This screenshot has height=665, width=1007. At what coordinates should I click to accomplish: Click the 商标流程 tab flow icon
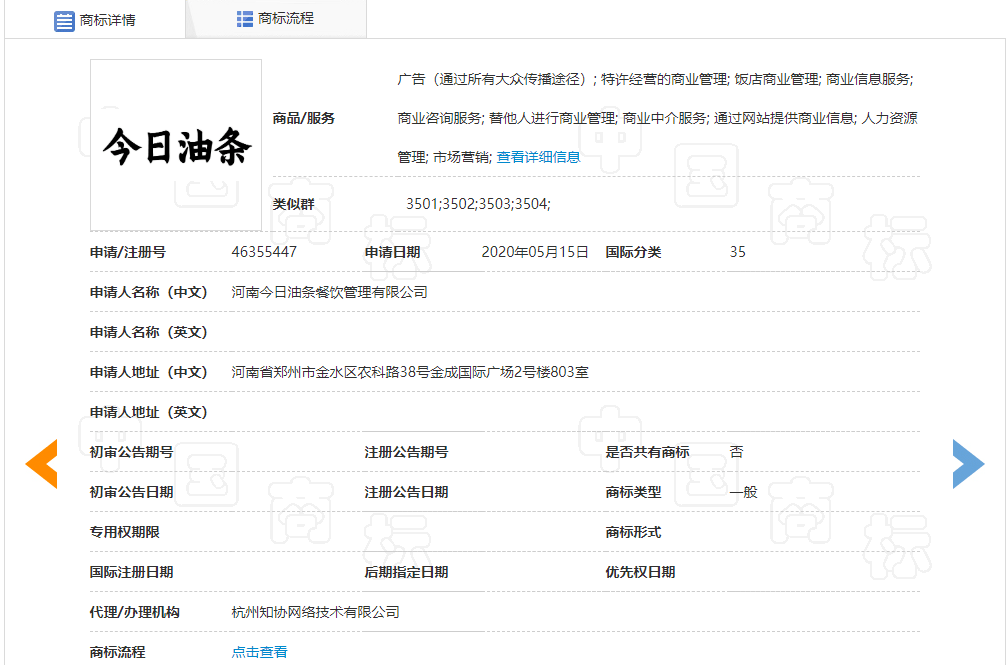tap(245, 19)
